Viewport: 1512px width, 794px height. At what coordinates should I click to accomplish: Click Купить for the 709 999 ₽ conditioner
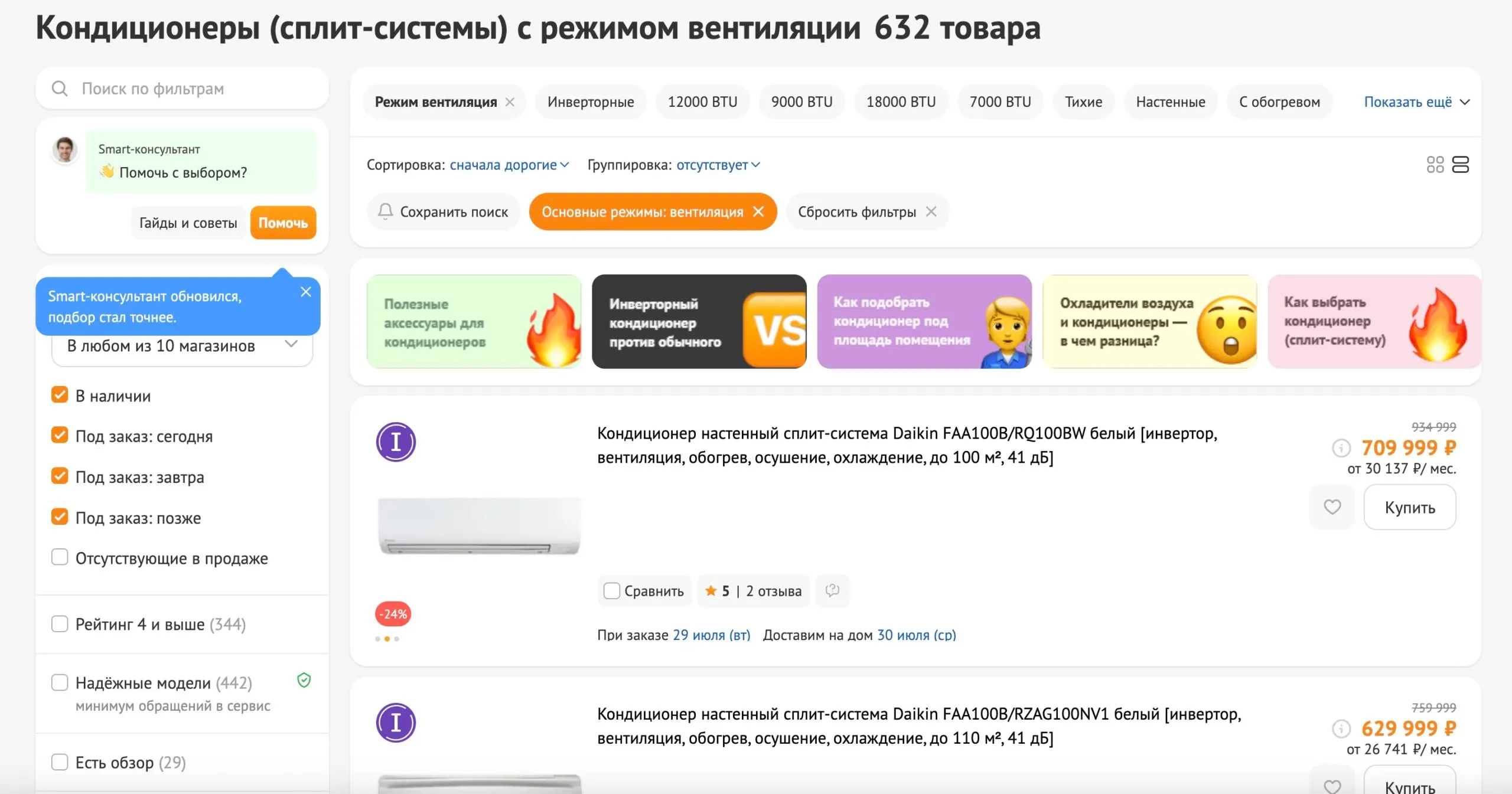[1409, 508]
